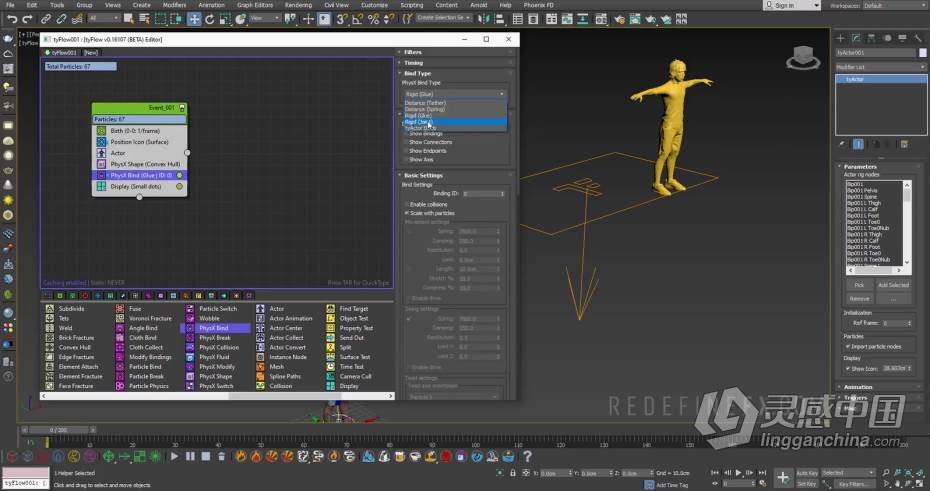Collapse the Filters rollout
The width and height of the screenshot is (930, 491).
pyautogui.click(x=454, y=52)
